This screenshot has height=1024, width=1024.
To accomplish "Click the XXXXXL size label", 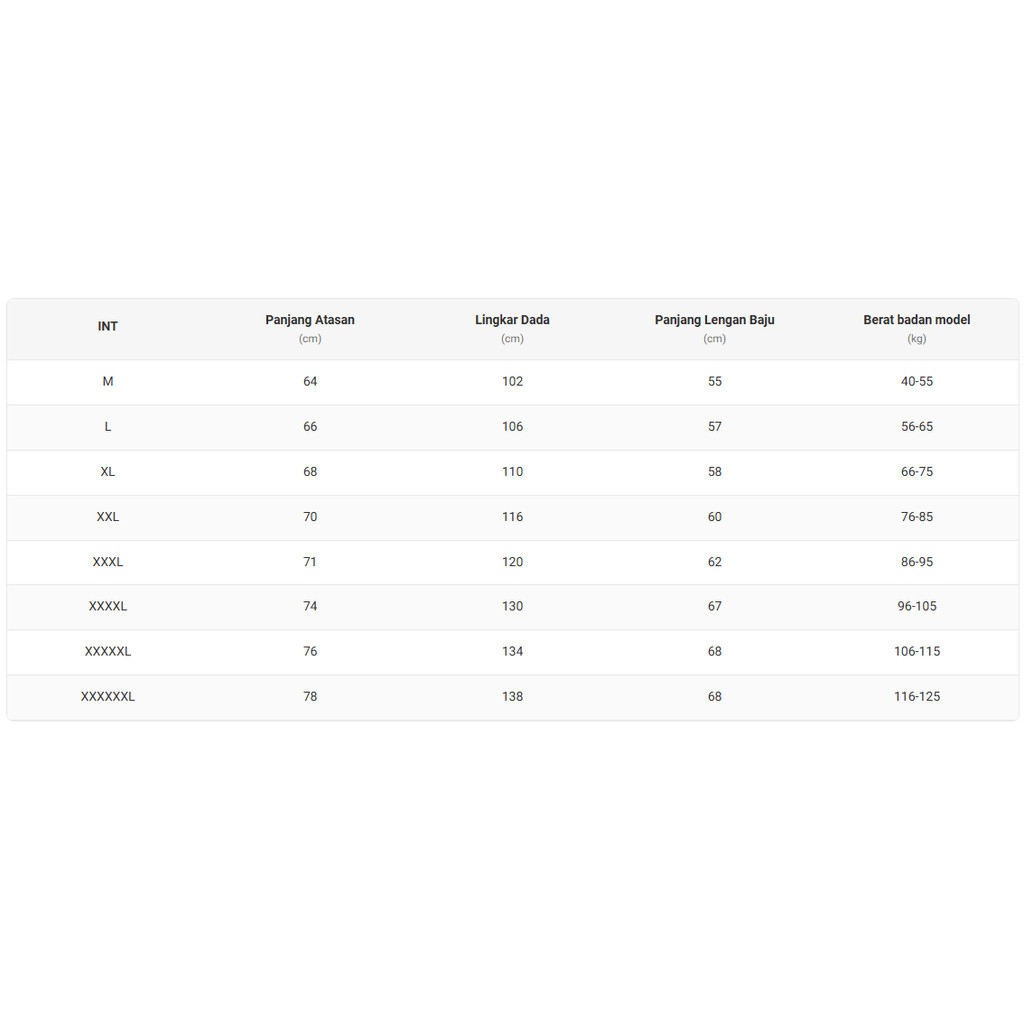I will coord(108,652).
